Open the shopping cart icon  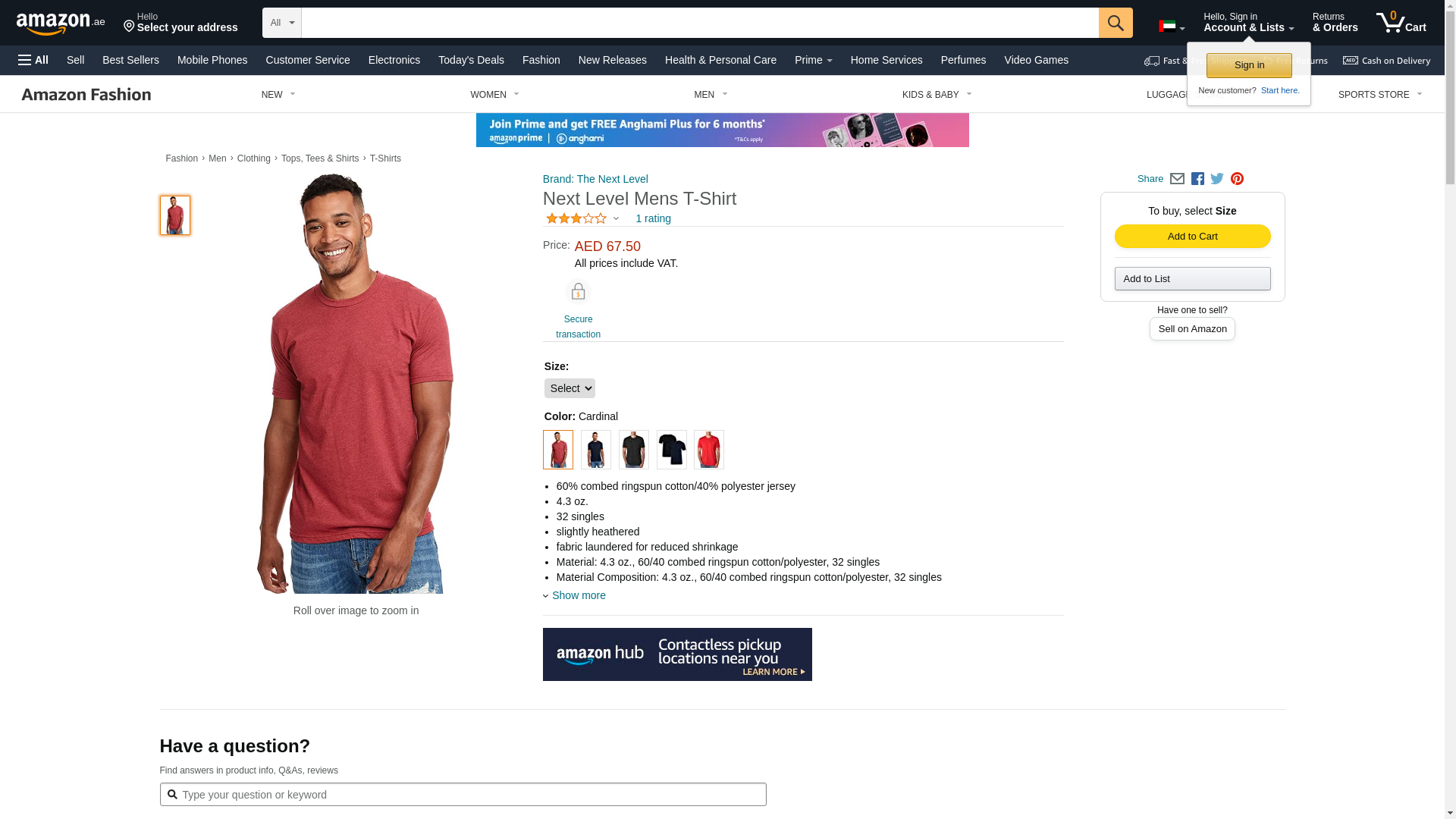1401,22
